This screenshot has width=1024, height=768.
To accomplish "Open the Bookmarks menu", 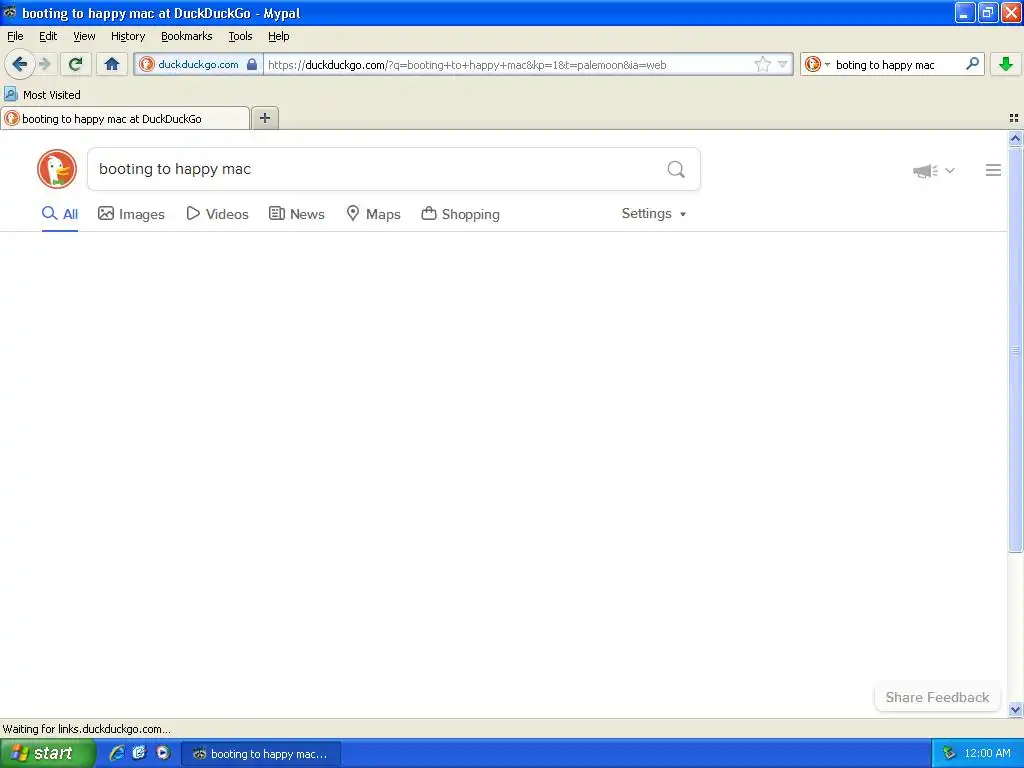I will point(186,36).
